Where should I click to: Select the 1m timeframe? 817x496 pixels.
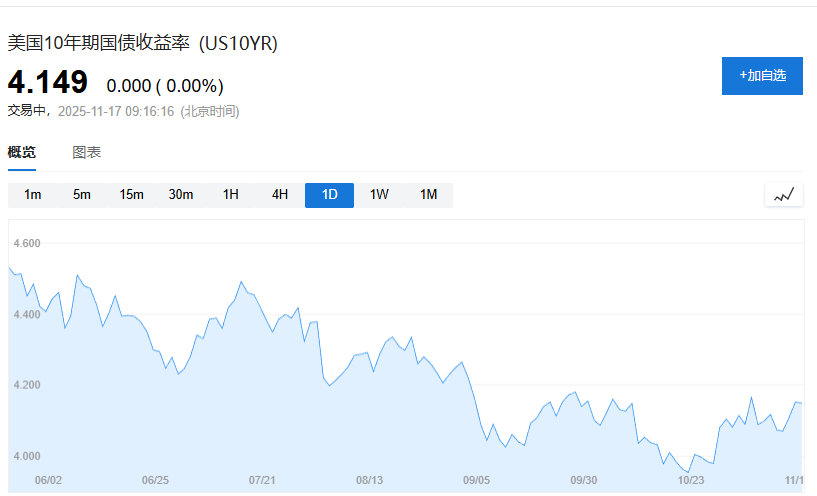pyautogui.click(x=33, y=195)
